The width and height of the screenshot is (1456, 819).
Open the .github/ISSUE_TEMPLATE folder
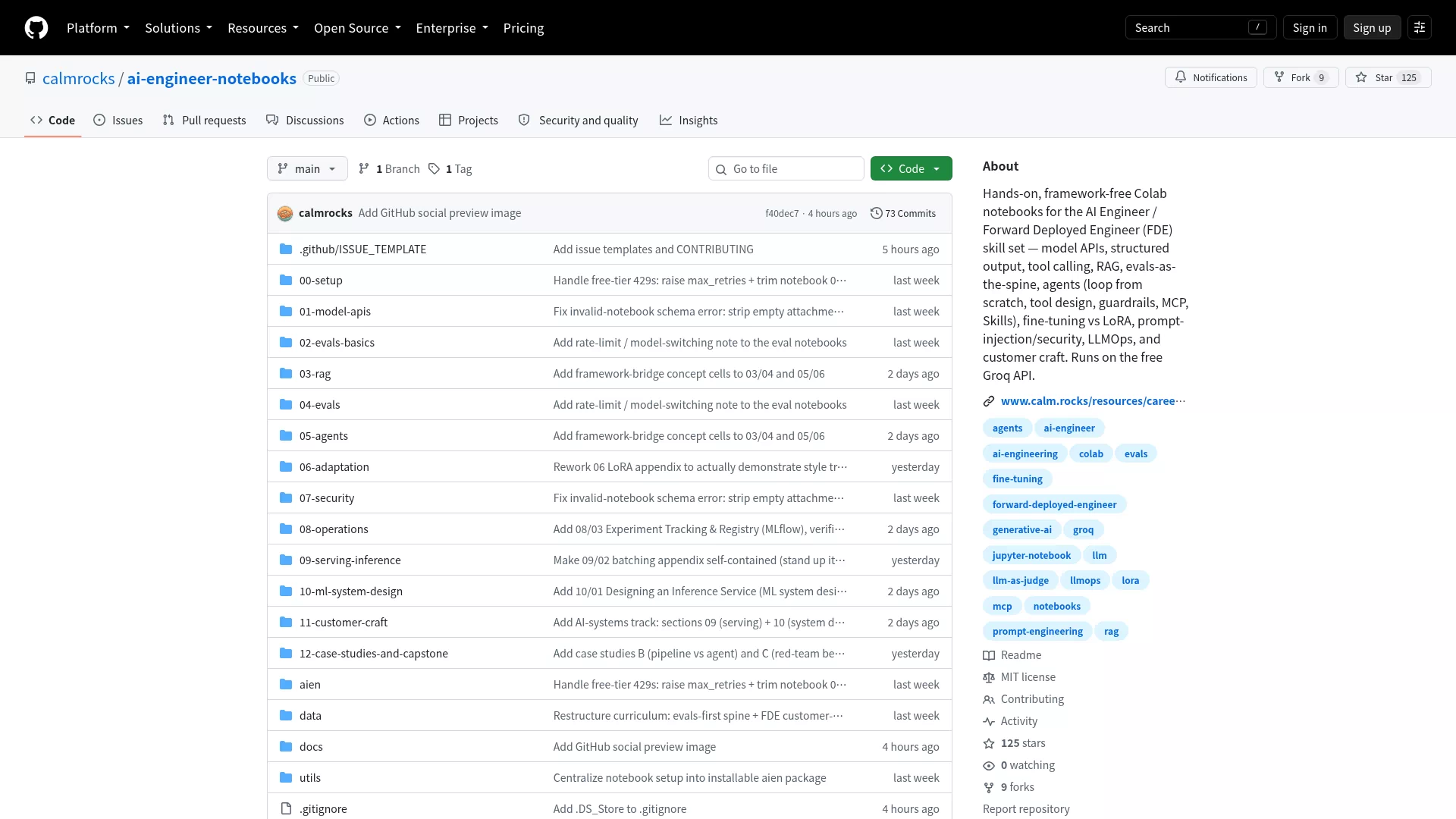point(362,249)
